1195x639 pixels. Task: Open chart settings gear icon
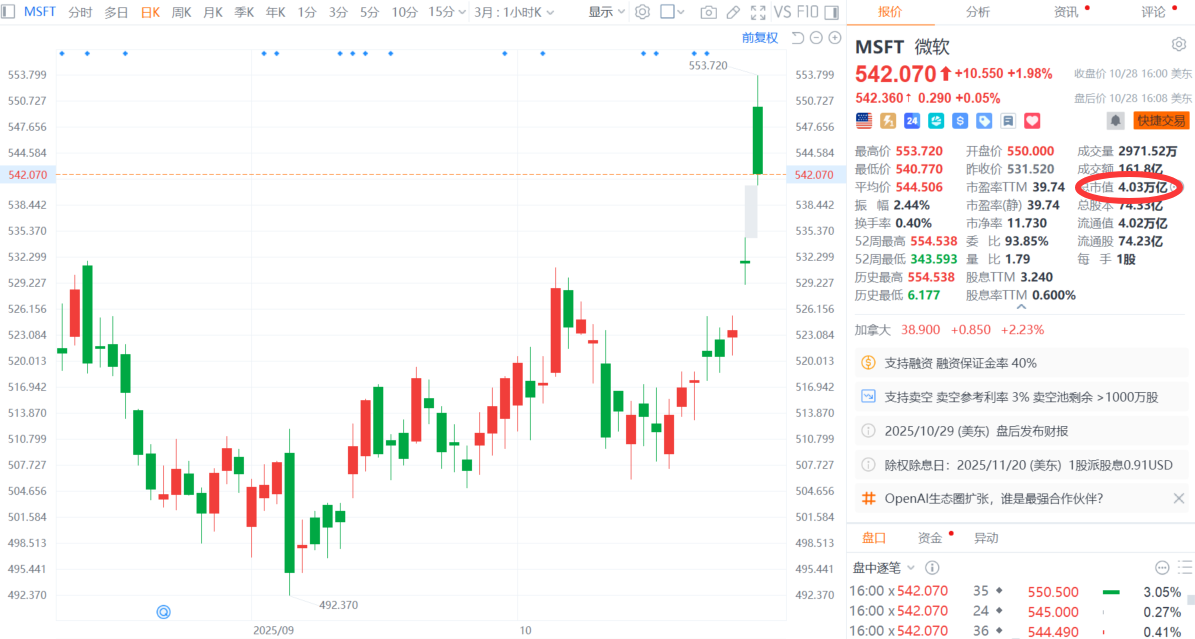[x=642, y=12]
